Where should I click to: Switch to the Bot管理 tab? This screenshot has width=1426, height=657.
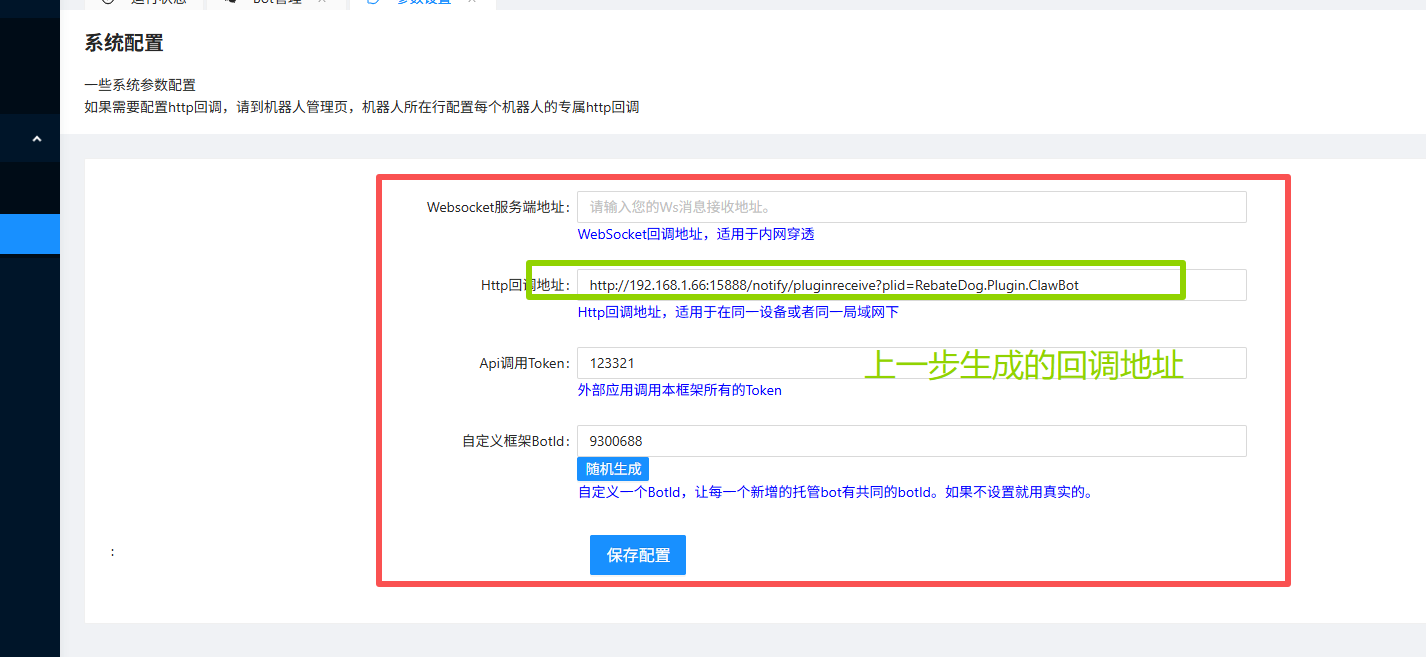click(275, 2)
